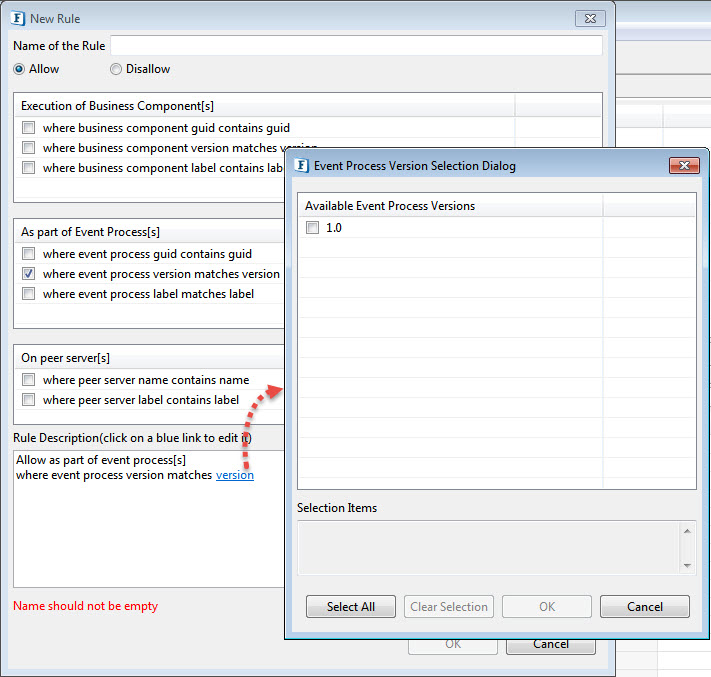
Task: Check 'where event process guid contains guid'
Action: click(x=29, y=253)
